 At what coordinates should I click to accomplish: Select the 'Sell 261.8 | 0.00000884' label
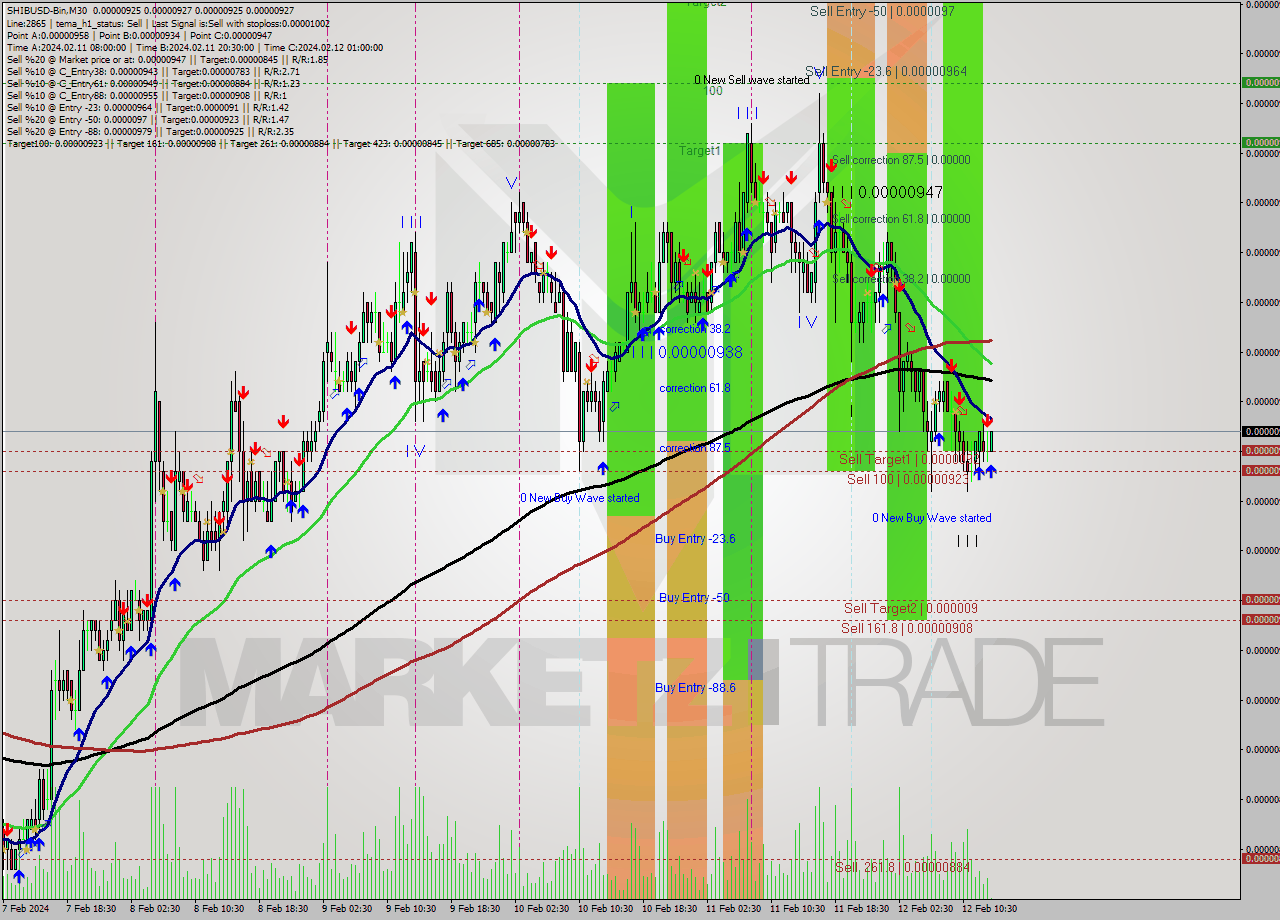(x=903, y=867)
